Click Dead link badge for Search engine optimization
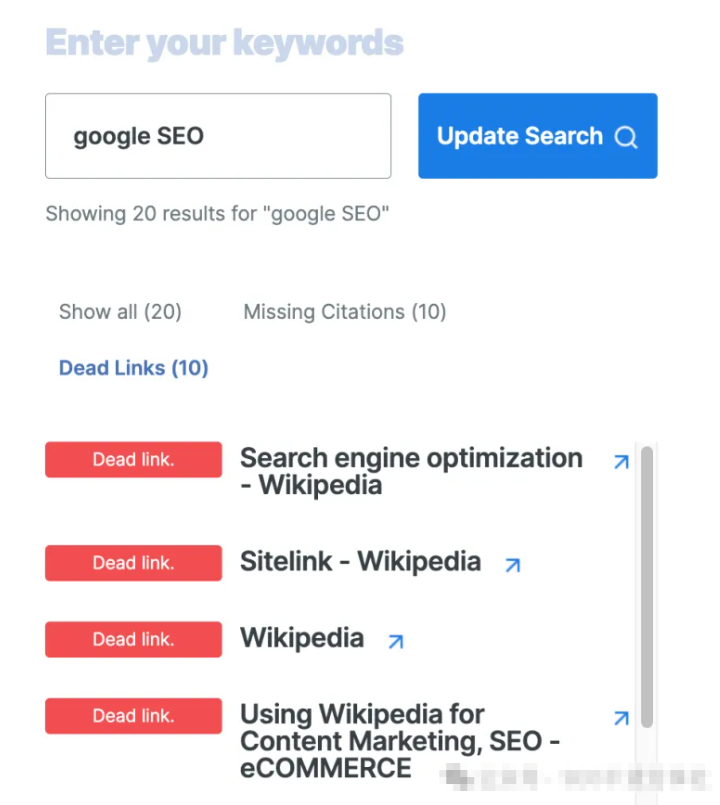Image resolution: width=720 pixels, height=805 pixels. click(x=133, y=460)
